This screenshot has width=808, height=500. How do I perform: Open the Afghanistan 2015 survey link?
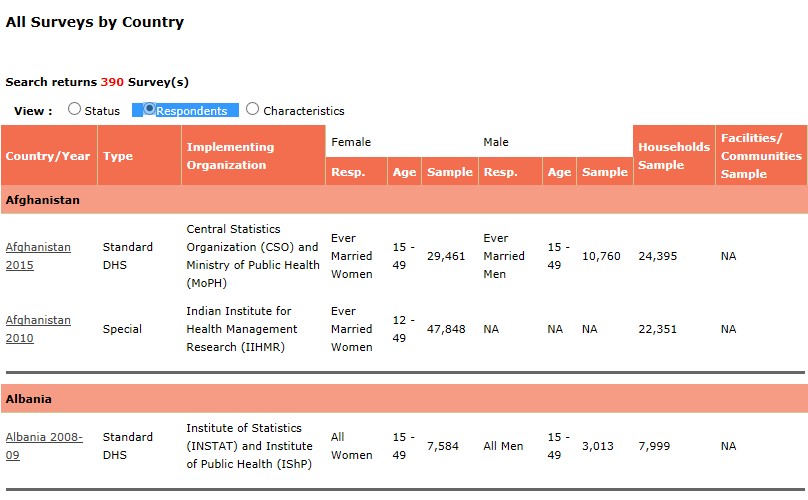pyautogui.click(x=38, y=256)
